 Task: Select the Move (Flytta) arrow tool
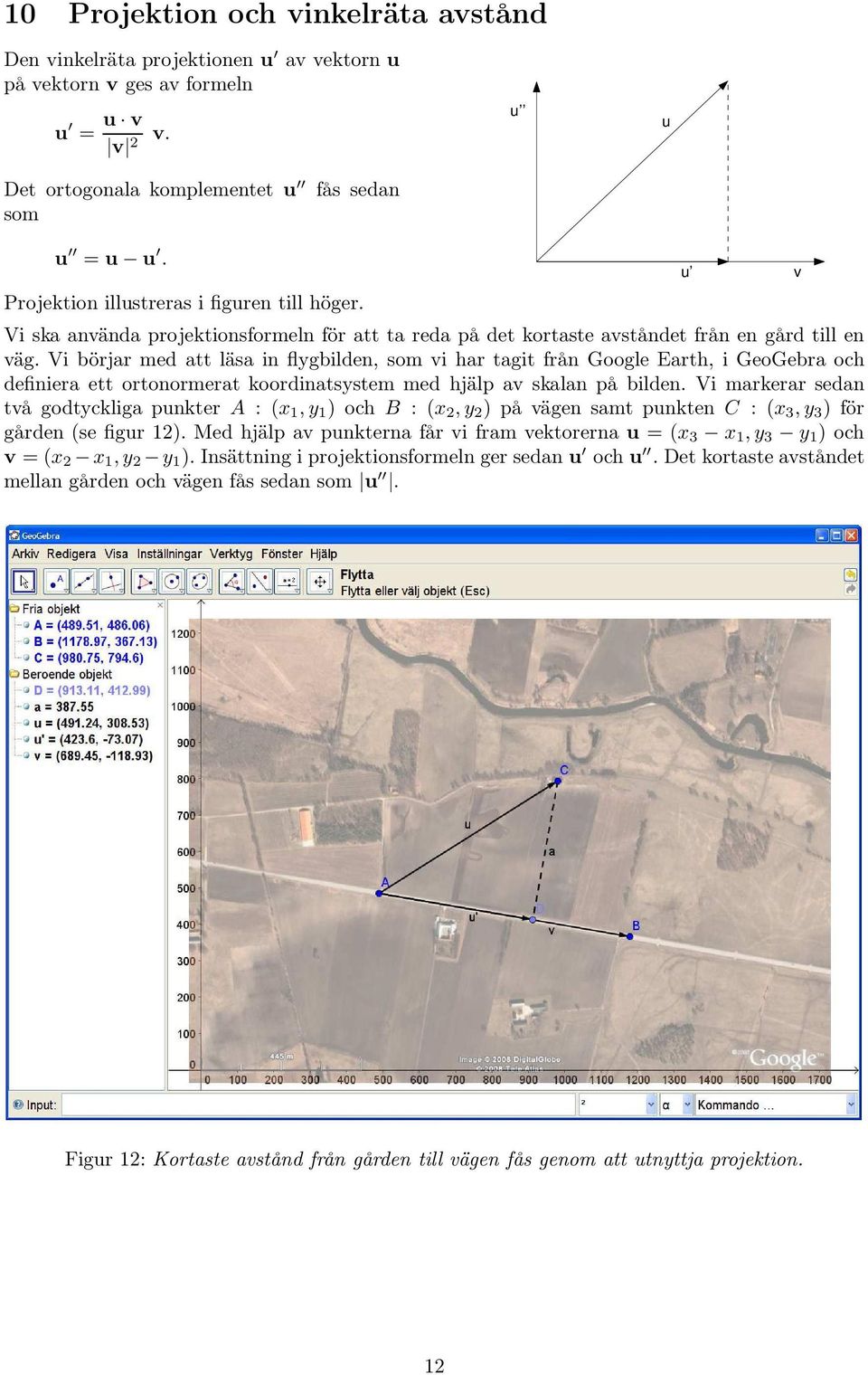coord(24,582)
